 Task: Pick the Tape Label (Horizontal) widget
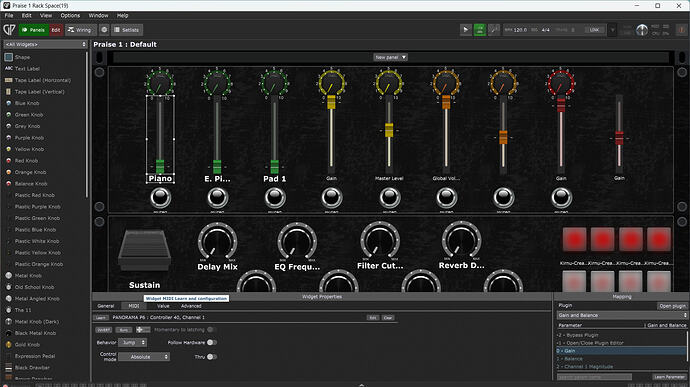pos(37,80)
